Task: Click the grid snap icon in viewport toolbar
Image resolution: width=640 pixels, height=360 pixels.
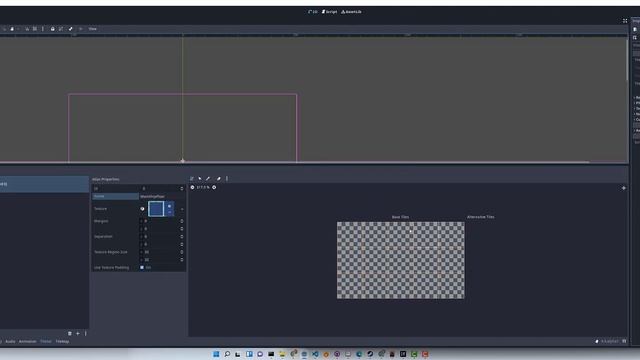Action: (35, 29)
